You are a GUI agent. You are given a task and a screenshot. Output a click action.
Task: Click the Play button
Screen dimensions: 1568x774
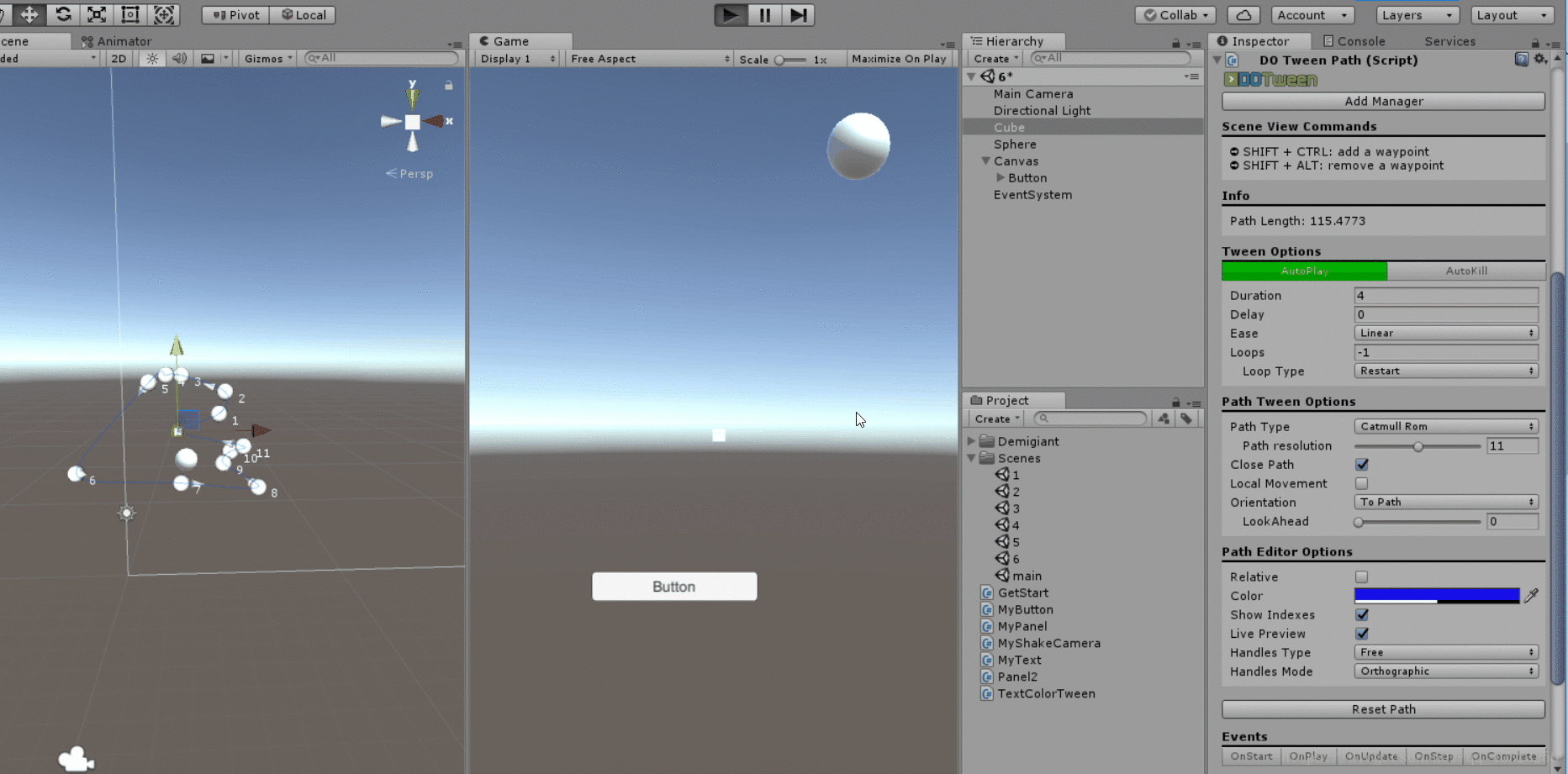731,15
